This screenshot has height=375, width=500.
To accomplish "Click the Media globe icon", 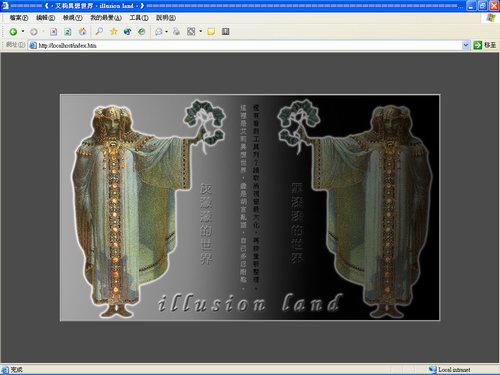I will [x=128, y=32].
